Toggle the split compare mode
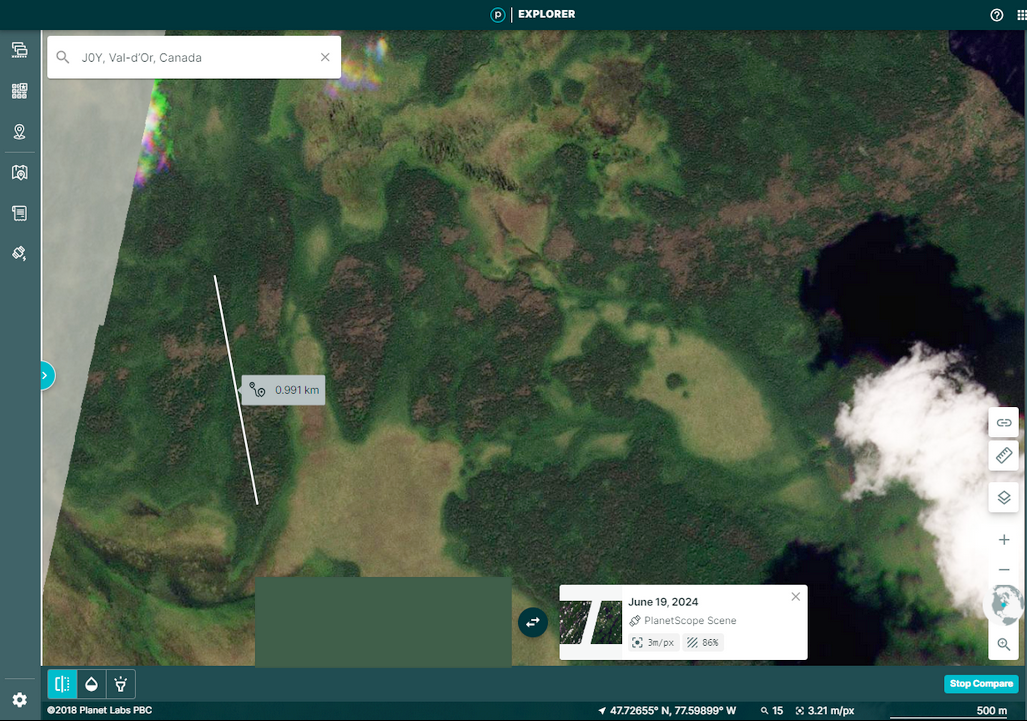This screenshot has width=1027, height=721. (62, 684)
